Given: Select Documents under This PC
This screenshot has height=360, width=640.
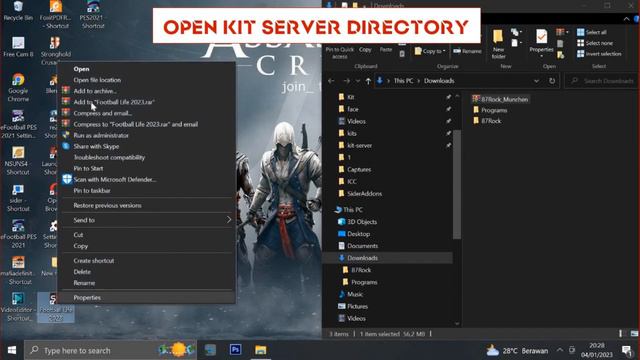Looking at the screenshot, I should pyautogui.click(x=358, y=246).
